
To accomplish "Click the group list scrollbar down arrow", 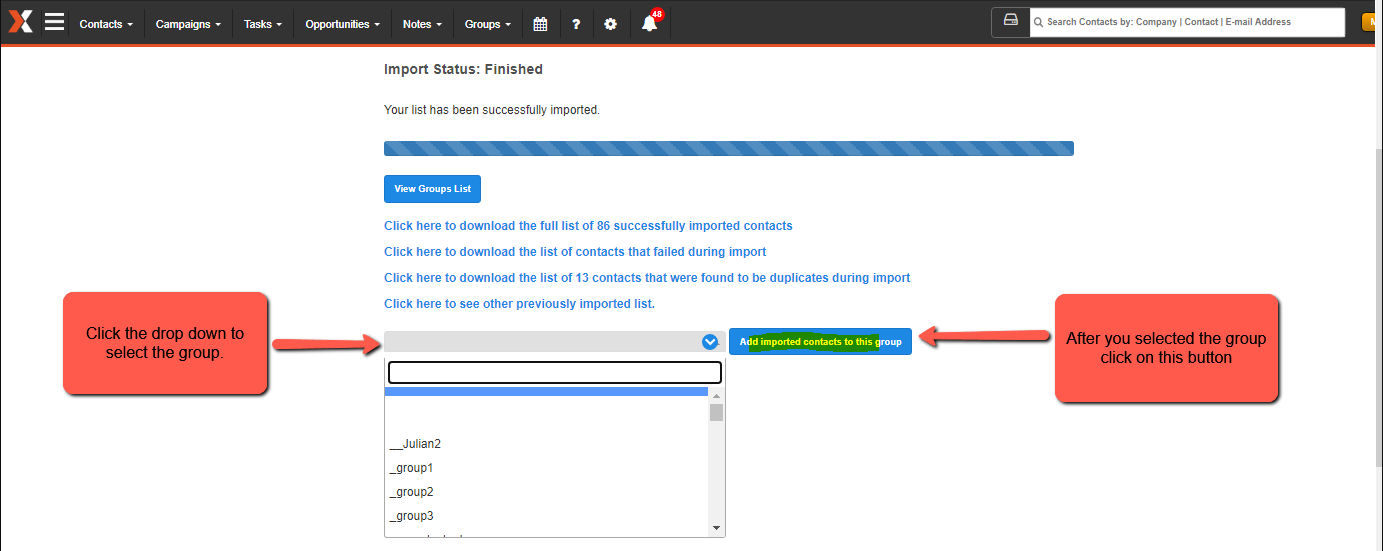I will click(x=716, y=528).
